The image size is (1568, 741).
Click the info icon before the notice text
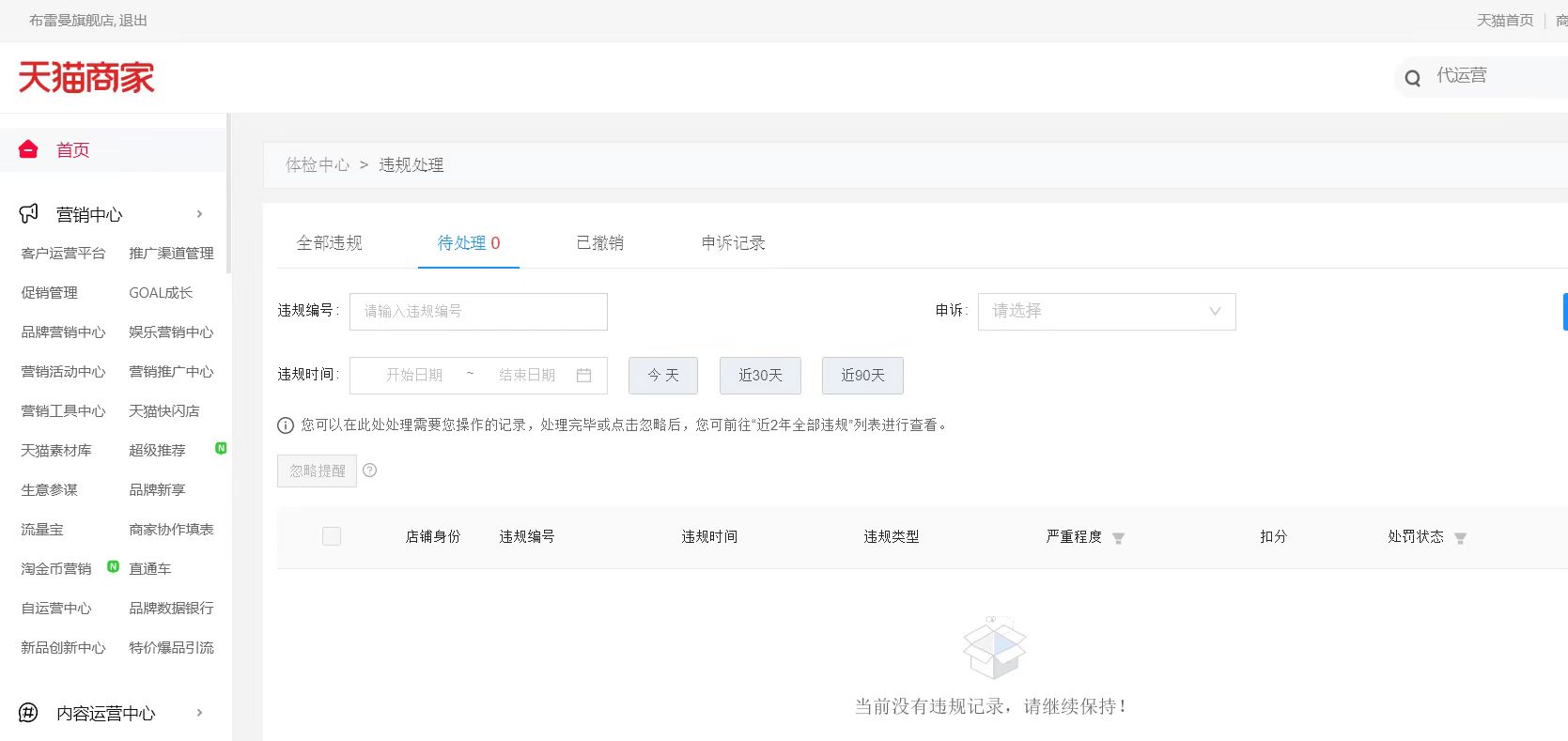point(286,425)
